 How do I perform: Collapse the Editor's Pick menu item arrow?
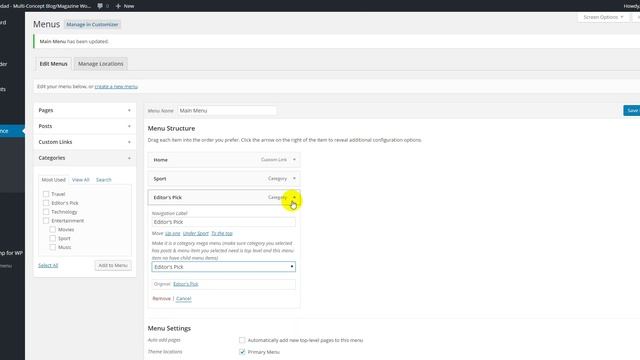pyautogui.click(x=294, y=197)
